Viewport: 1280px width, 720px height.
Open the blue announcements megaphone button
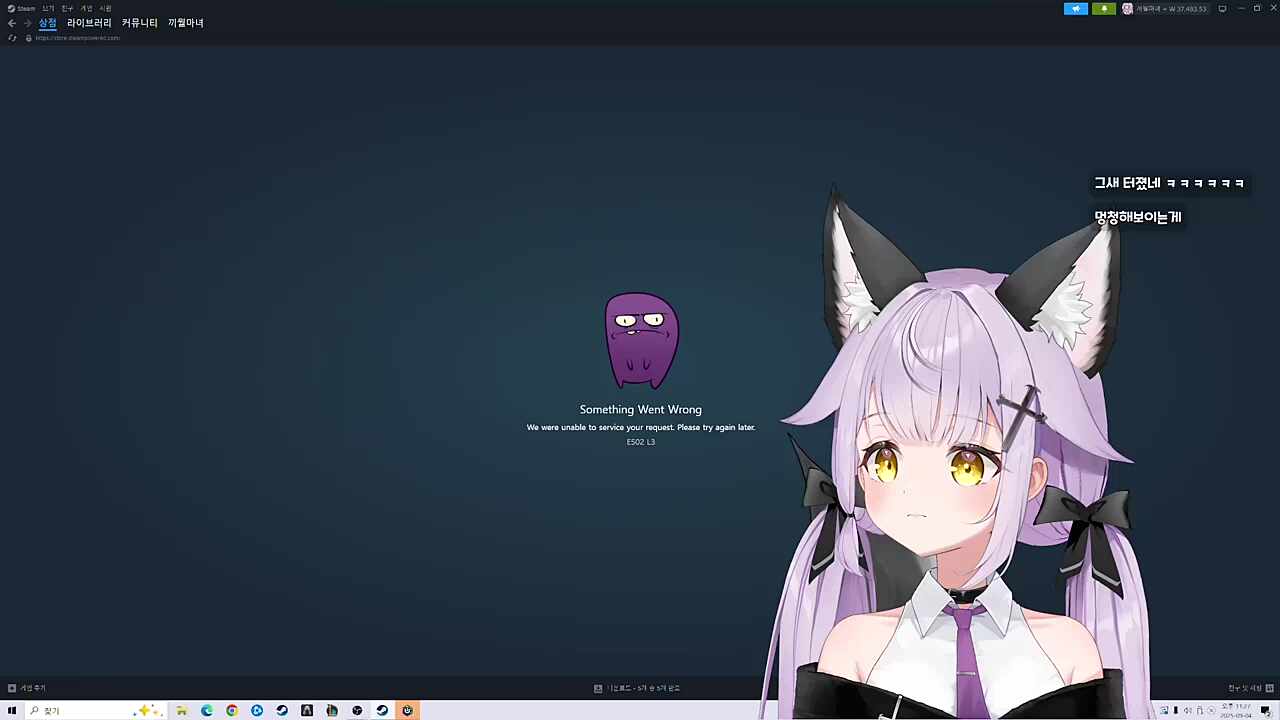(x=1076, y=9)
